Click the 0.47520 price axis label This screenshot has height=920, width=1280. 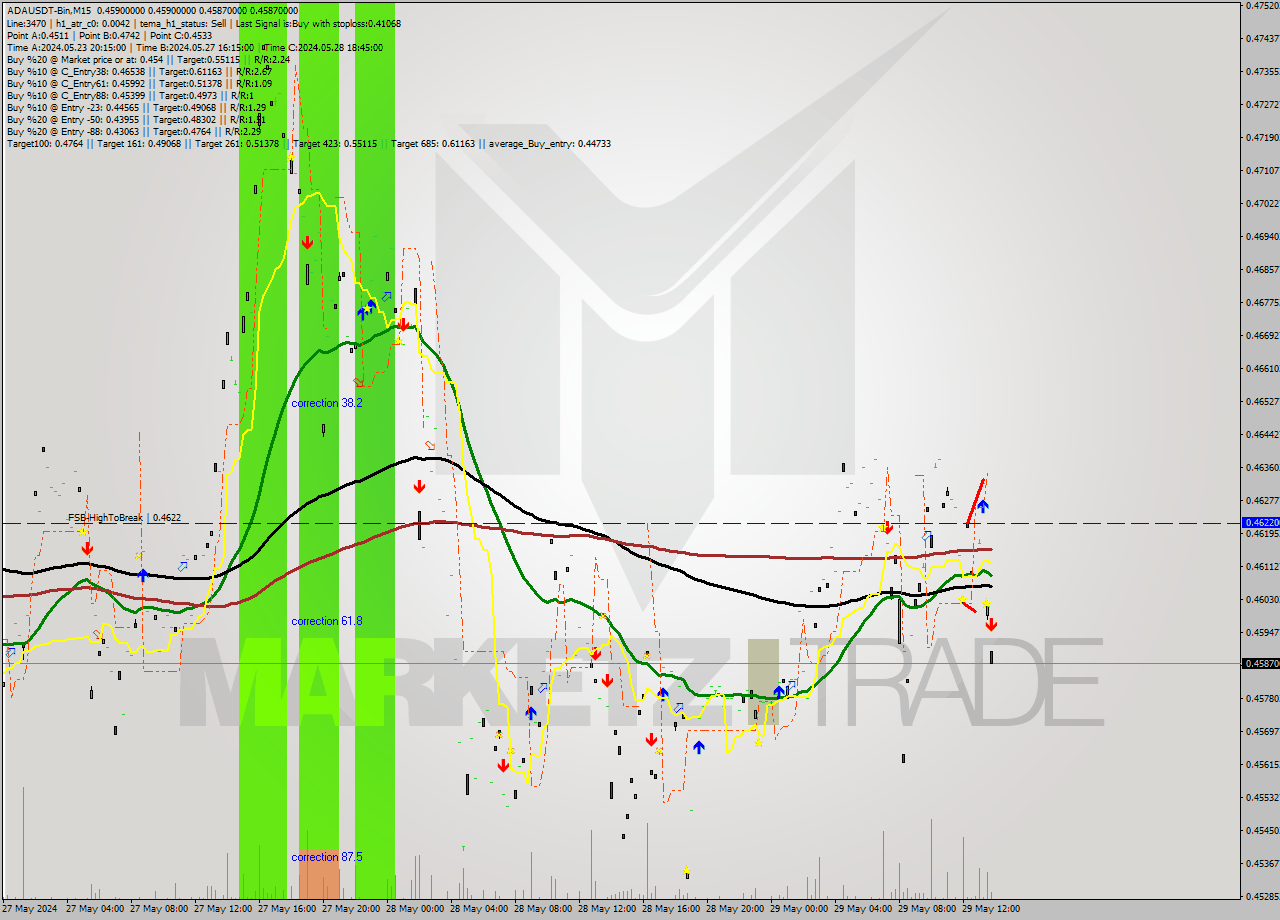[x=1263, y=5]
